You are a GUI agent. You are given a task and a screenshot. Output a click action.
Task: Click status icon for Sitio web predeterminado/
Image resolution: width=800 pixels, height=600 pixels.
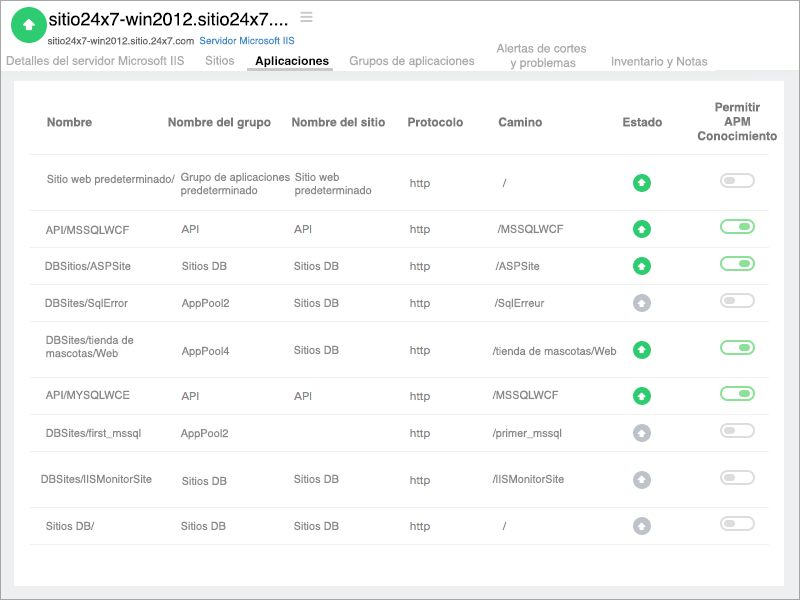[642, 183]
